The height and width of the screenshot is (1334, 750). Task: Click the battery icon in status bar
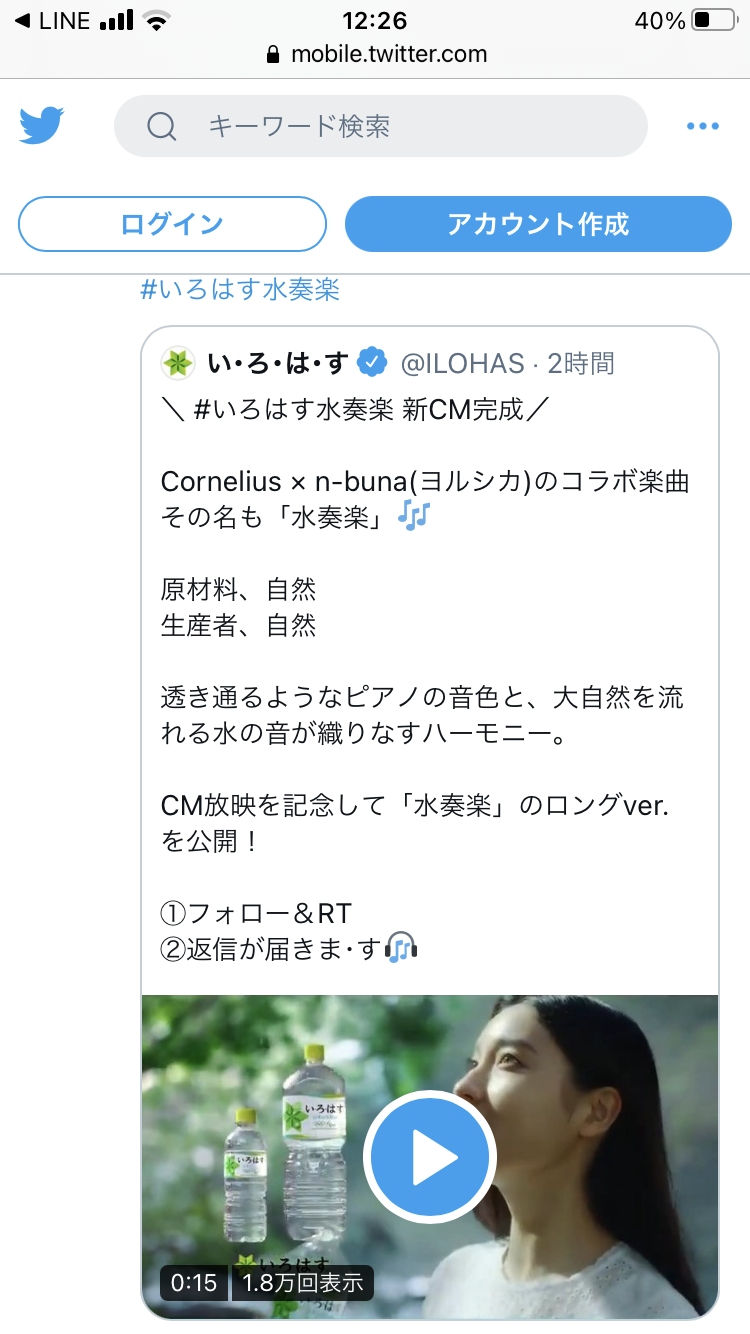(714, 20)
